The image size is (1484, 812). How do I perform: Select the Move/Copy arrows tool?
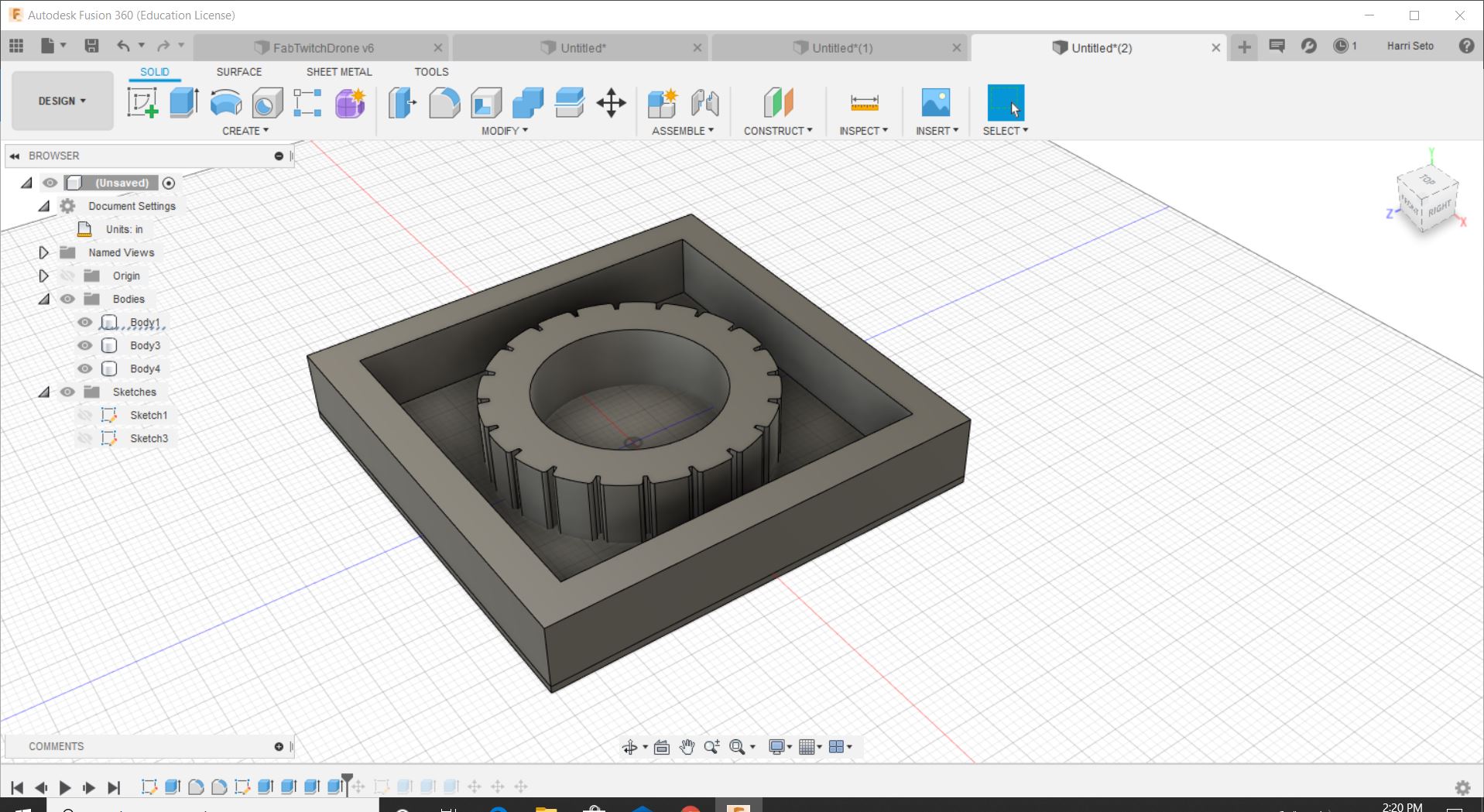(611, 103)
